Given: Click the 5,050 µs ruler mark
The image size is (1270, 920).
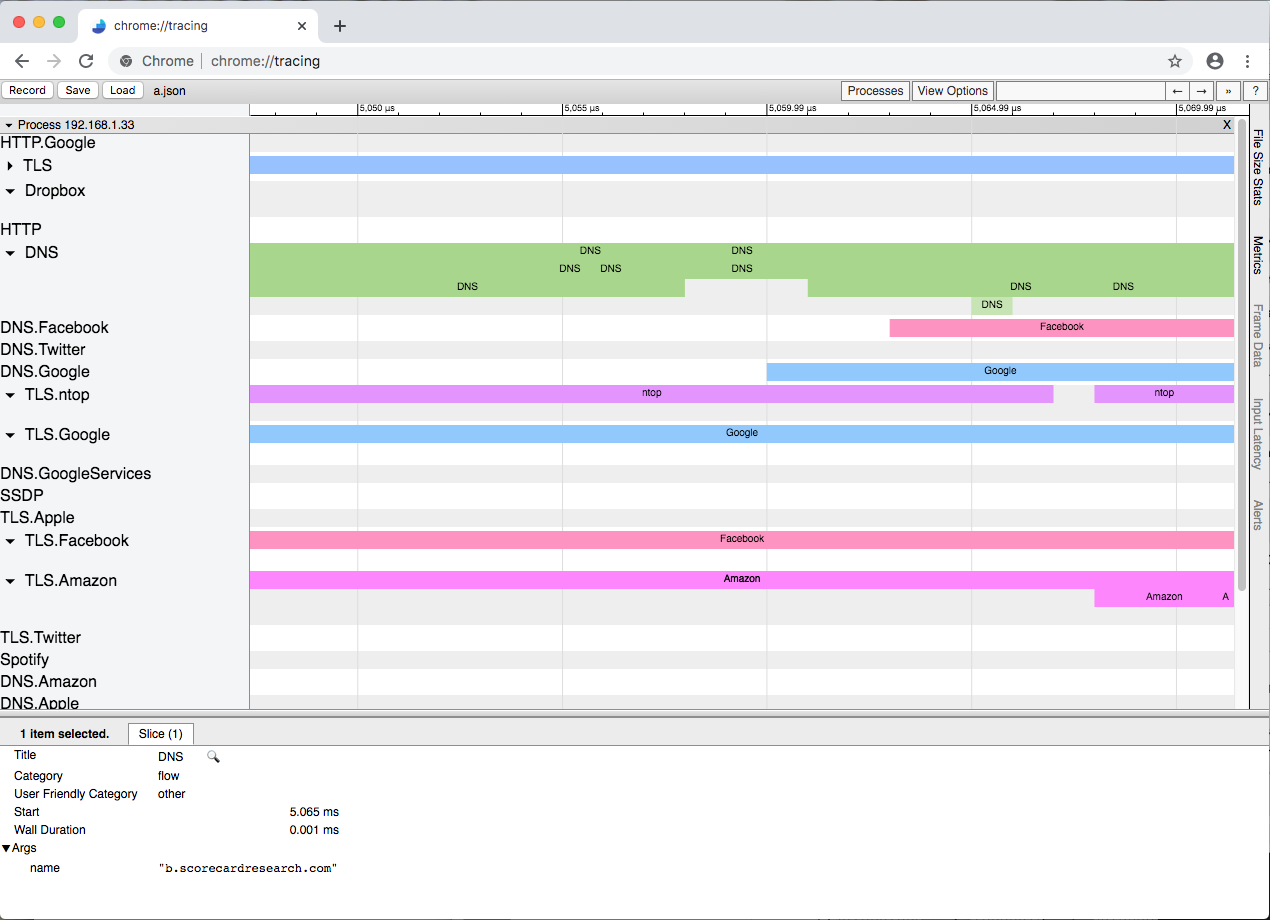Looking at the screenshot, I should pyautogui.click(x=376, y=108).
